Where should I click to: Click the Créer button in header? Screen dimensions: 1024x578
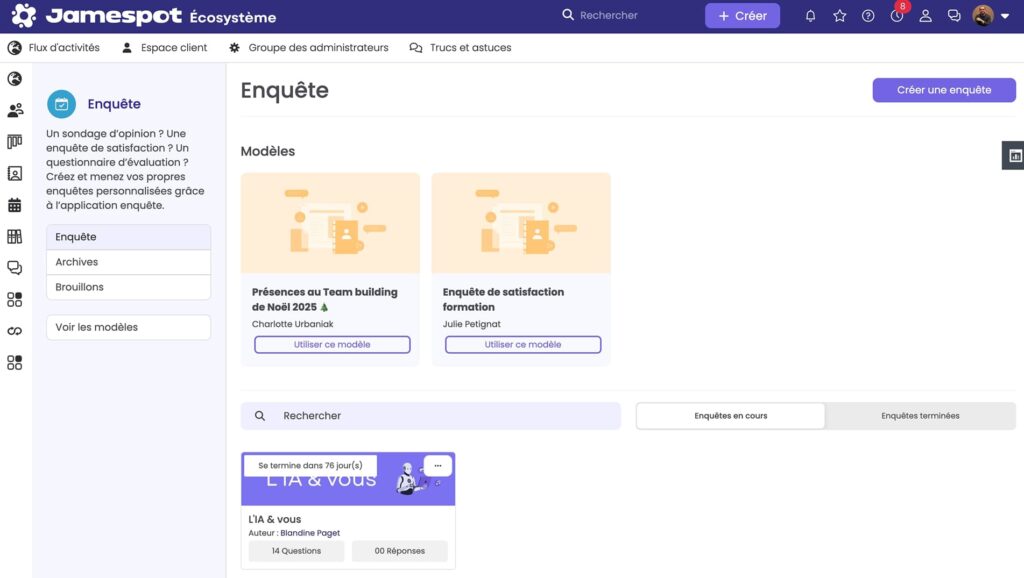[x=743, y=16]
